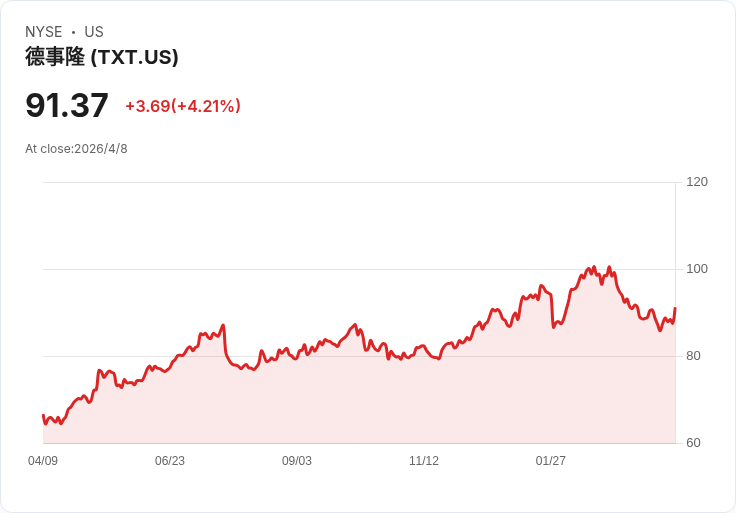
Task: Click the chart line's latest endpoint
Action: 675,308
